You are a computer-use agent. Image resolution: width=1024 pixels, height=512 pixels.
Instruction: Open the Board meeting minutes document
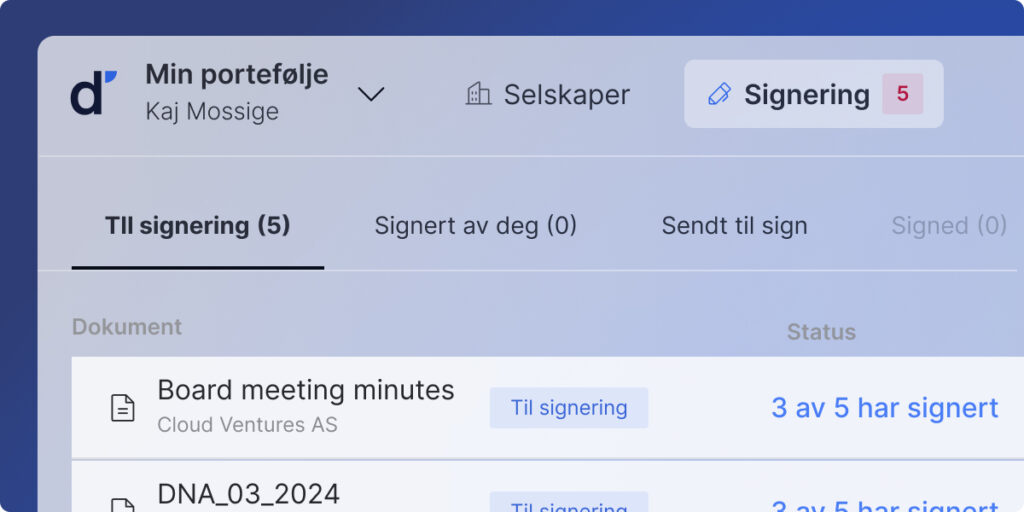click(306, 391)
